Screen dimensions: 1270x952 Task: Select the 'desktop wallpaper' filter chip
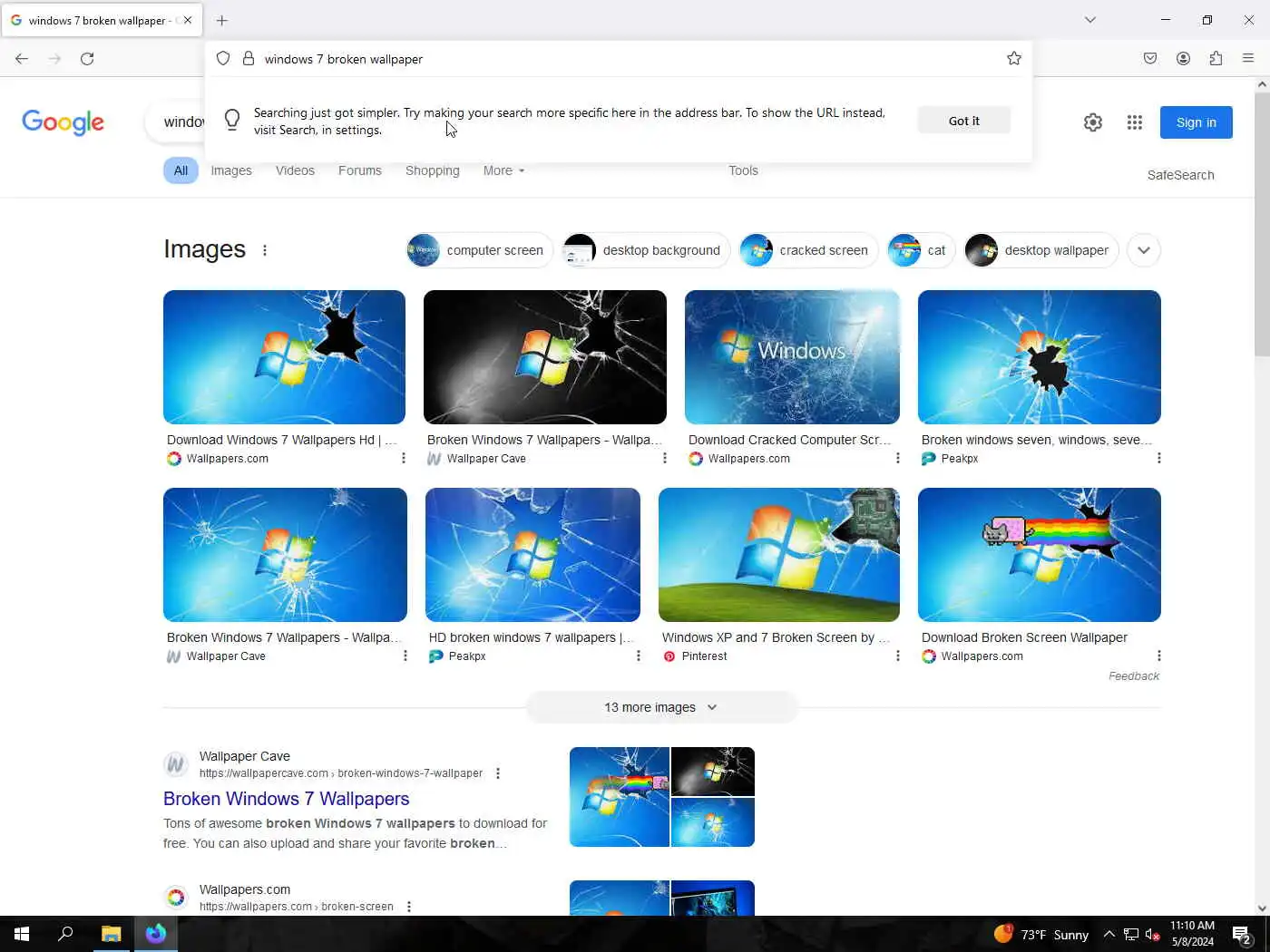pos(1040,250)
